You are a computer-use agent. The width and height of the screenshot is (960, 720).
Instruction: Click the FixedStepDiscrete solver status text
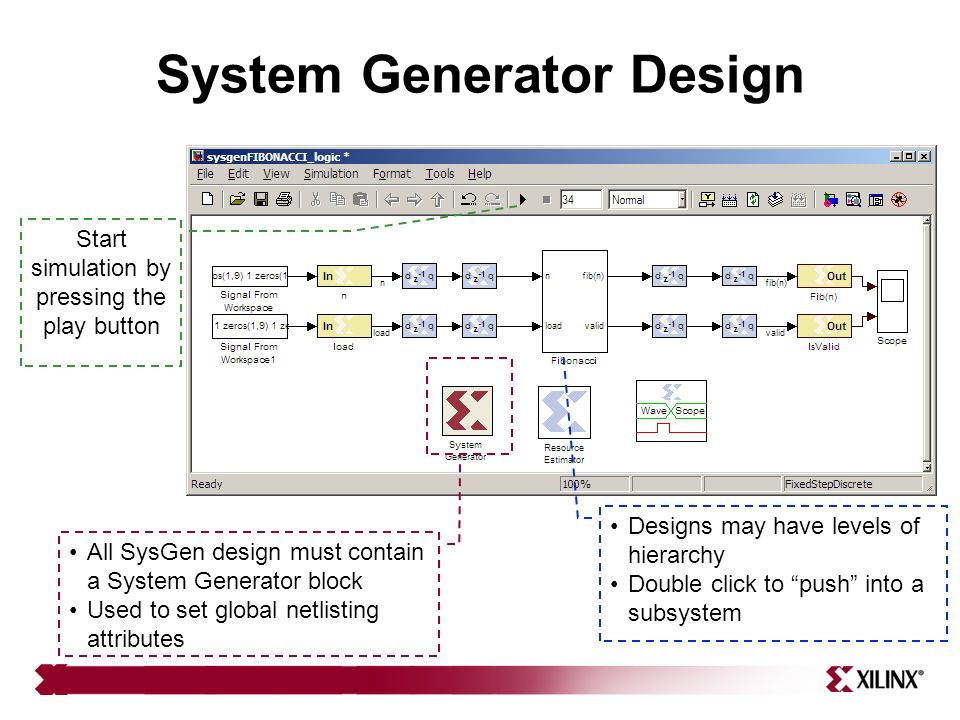point(828,484)
